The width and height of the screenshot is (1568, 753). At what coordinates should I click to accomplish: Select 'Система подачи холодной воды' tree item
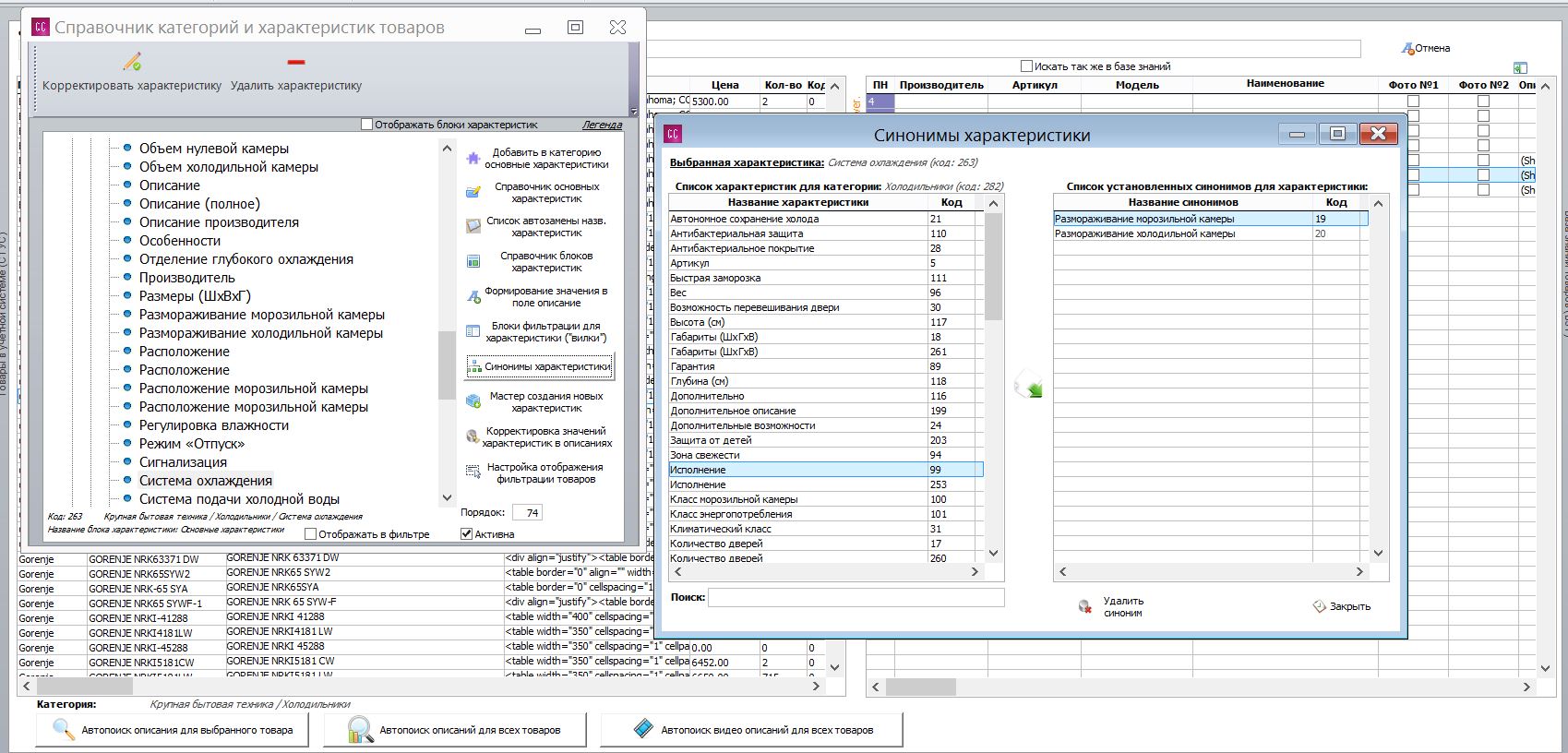point(239,499)
